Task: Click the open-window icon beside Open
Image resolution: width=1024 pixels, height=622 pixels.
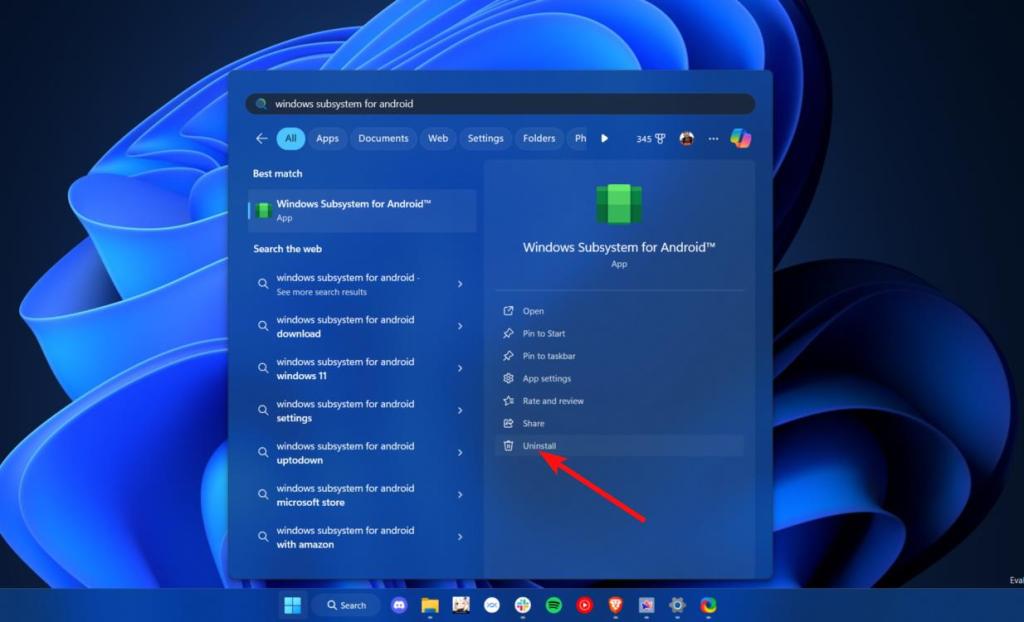Action: click(x=508, y=311)
